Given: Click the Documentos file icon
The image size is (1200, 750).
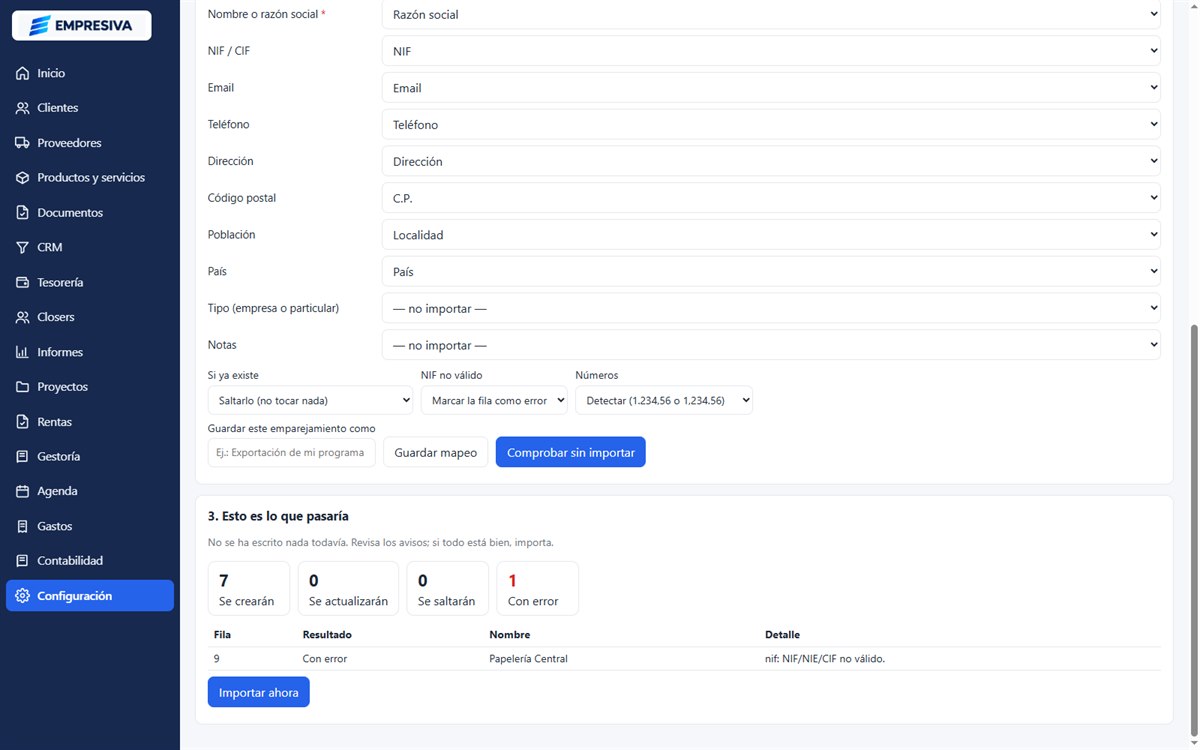Looking at the screenshot, I should pyautogui.click(x=23, y=213).
